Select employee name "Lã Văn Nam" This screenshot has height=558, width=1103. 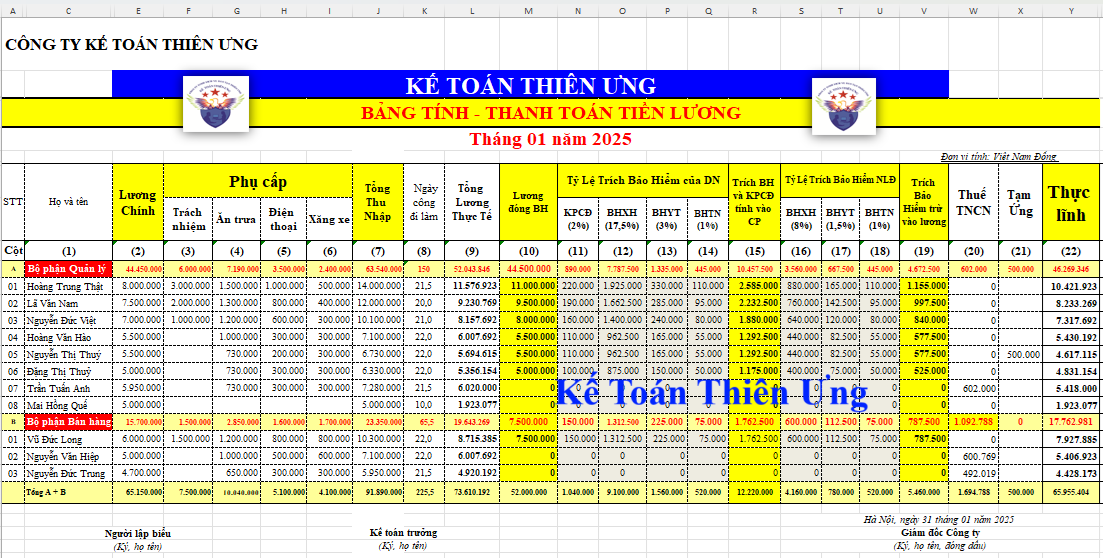(68, 303)
